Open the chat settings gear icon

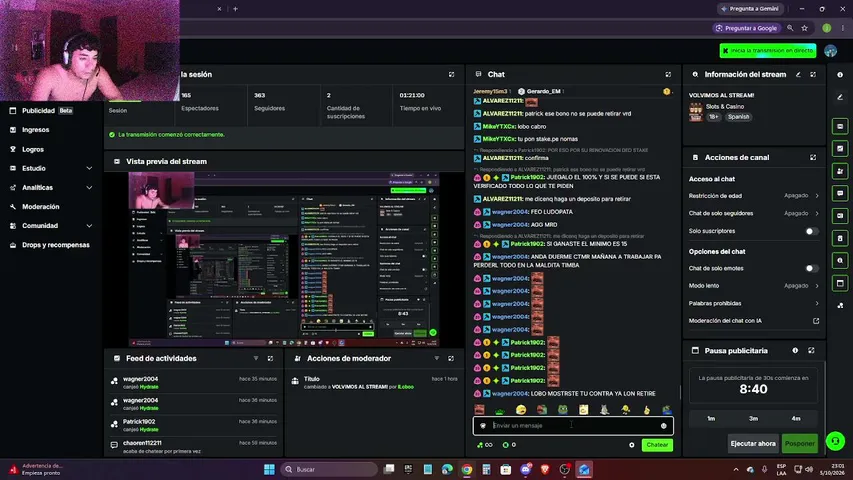pos(632,445)
